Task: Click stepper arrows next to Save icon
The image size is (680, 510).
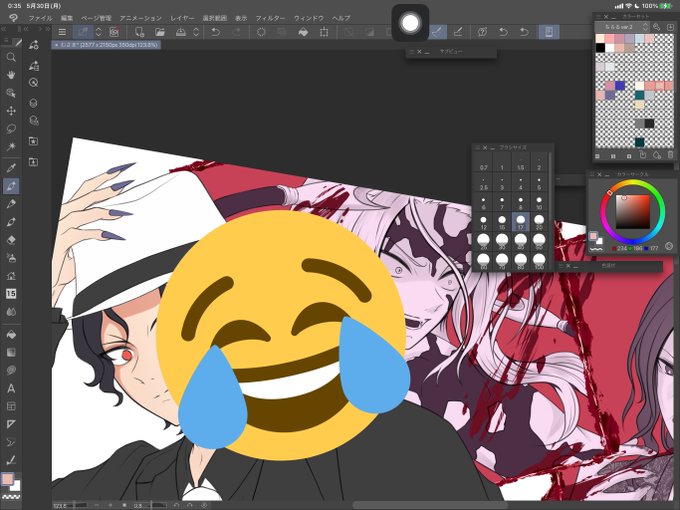Action: click(196, 32)
